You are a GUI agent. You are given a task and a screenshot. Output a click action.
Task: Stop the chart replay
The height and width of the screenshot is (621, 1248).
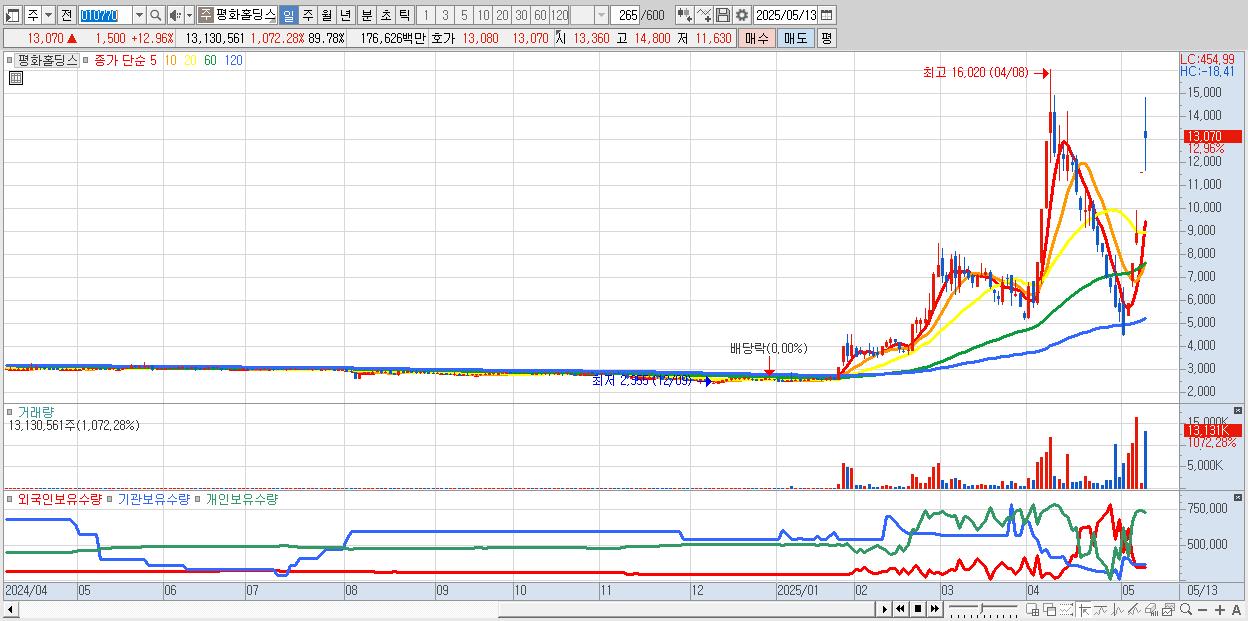click(x=918, y=609)
